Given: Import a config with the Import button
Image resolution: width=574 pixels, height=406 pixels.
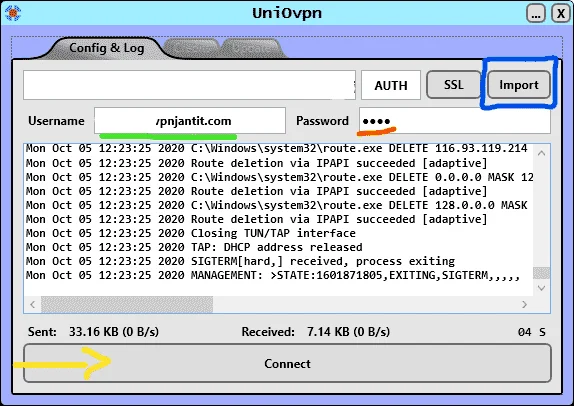Looking at the screenshot, I should click(519, 85).
